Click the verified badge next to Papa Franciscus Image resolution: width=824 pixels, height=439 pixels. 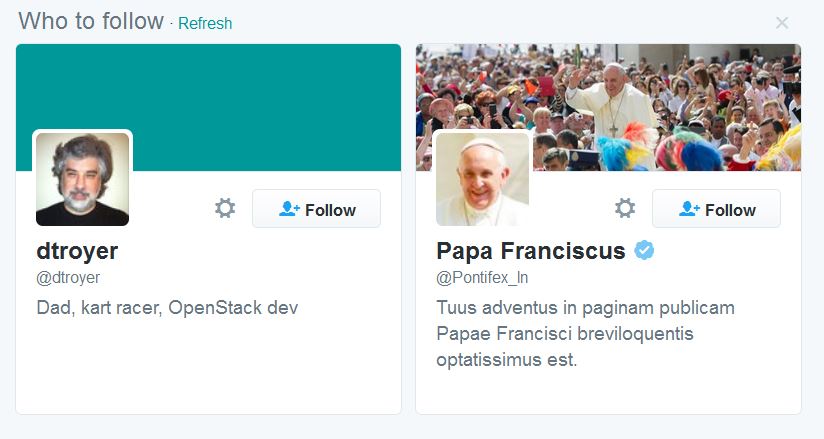tap(644, 251)
